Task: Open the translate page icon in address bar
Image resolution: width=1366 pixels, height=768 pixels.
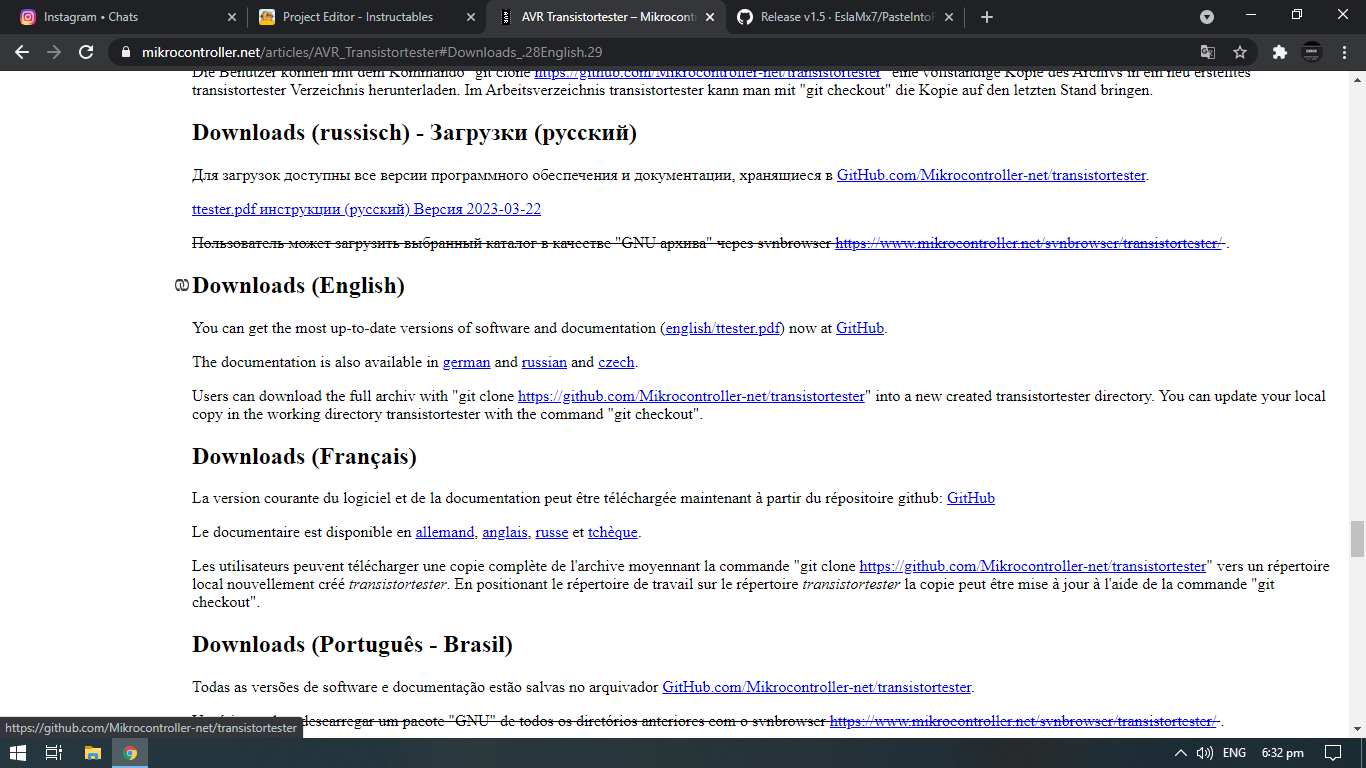Action: pos(1208,52)
